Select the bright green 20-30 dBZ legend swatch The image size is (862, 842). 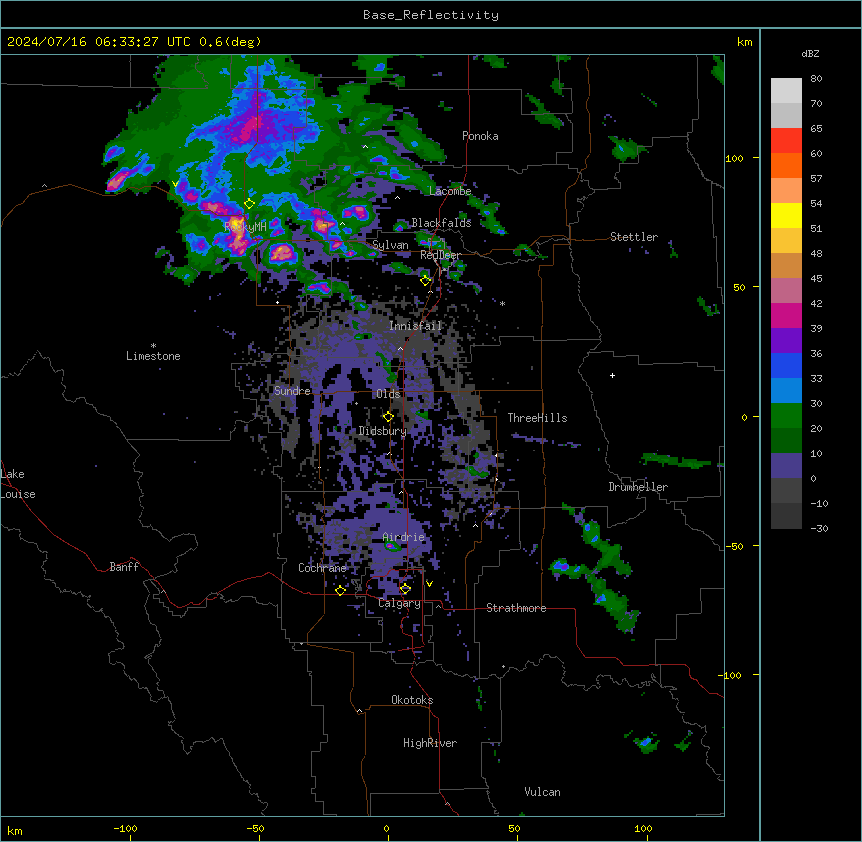(x=786, y=416)
